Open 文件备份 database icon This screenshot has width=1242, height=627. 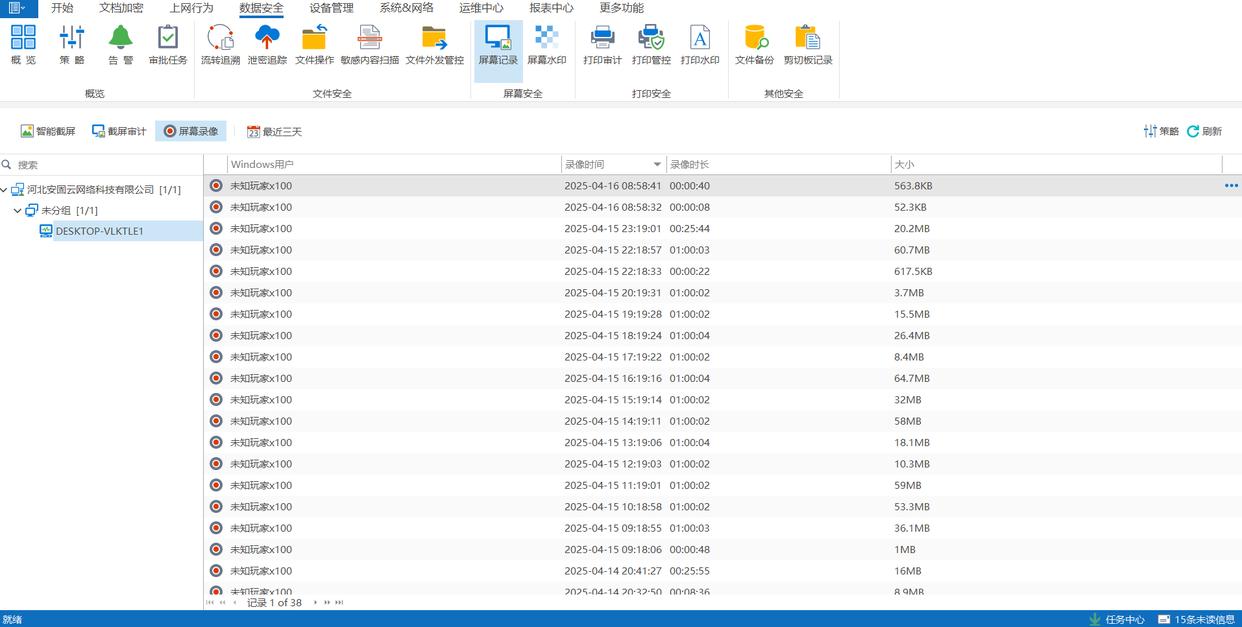pos(754,44)
